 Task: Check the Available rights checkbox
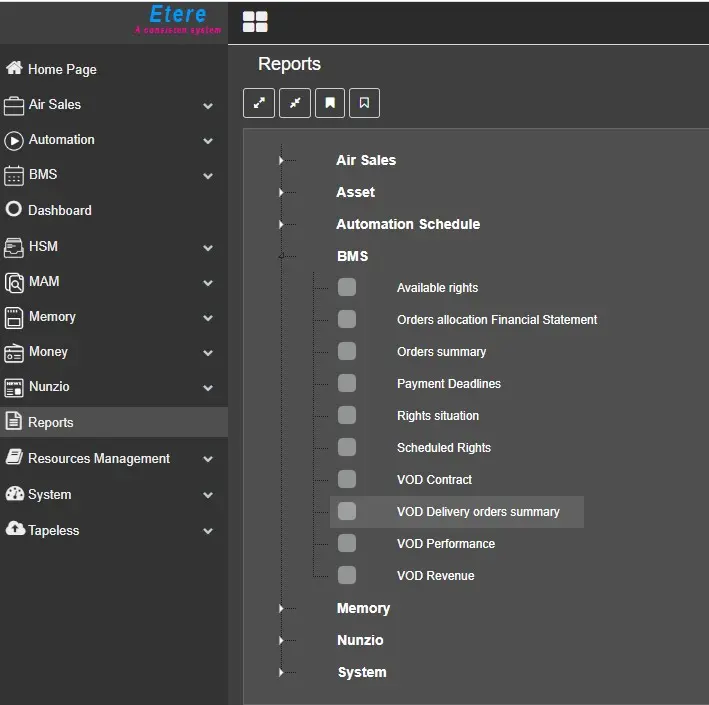tap(347, 288)
